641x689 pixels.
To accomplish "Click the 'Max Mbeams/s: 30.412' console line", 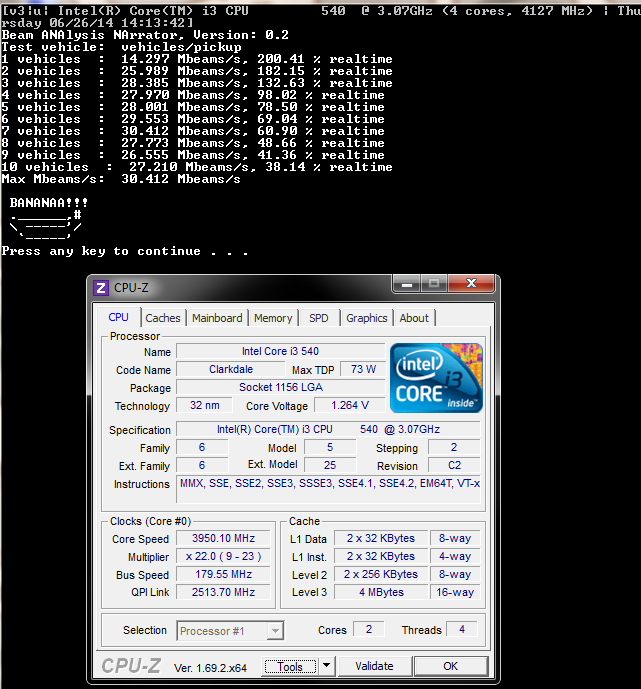I will (x=121, y=179).
